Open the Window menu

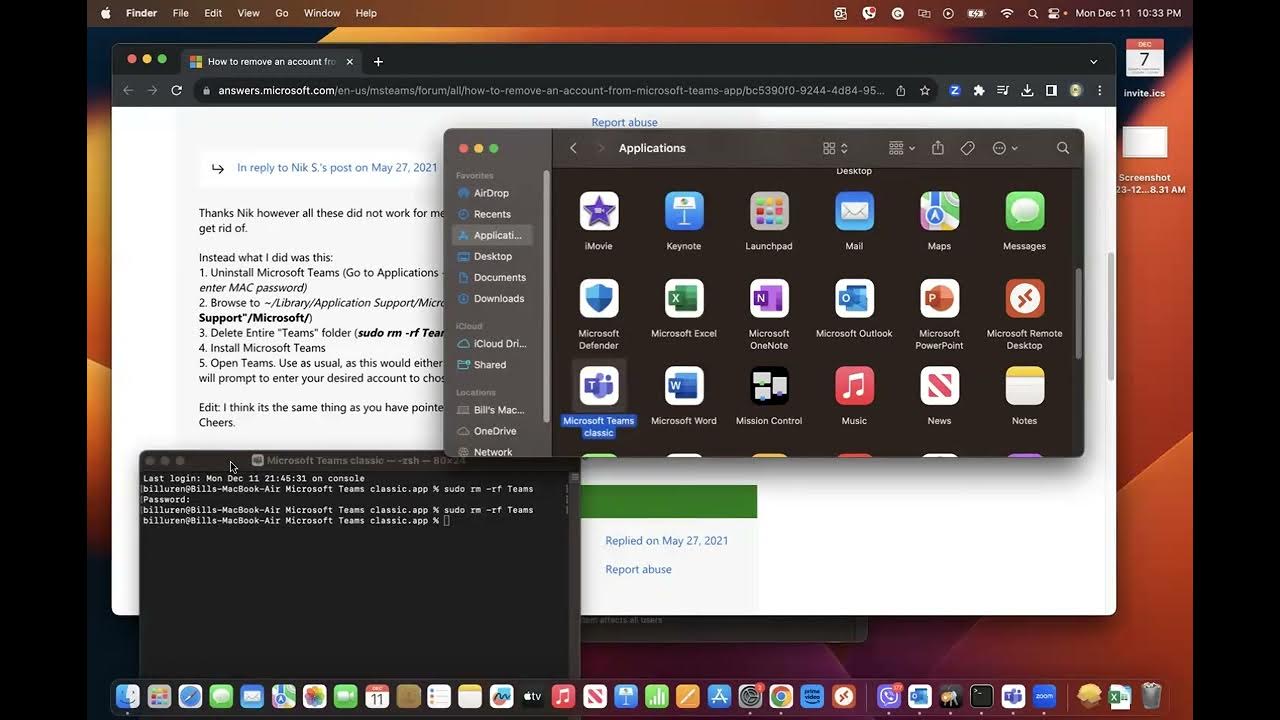(x=322, y=13)
